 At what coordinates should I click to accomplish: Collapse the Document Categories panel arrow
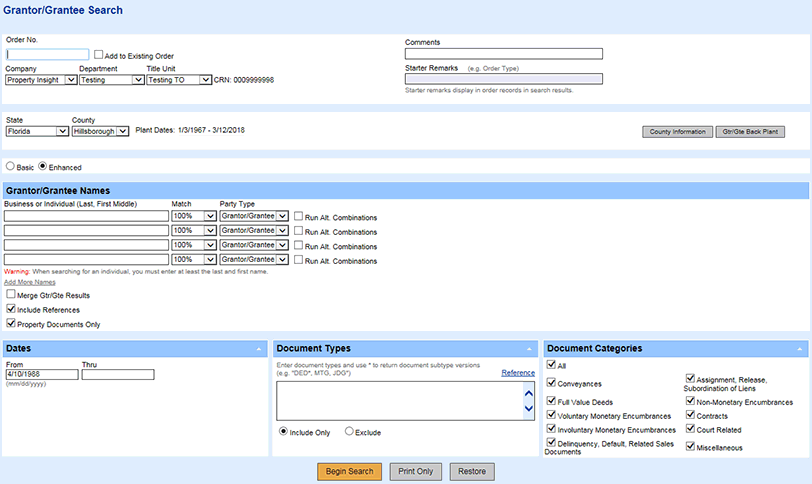tap(800, 348)
